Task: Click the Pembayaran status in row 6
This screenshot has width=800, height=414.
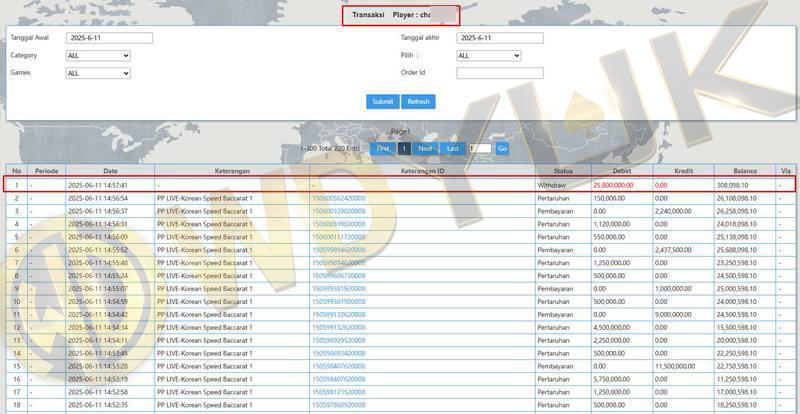Action: point(555,250)
